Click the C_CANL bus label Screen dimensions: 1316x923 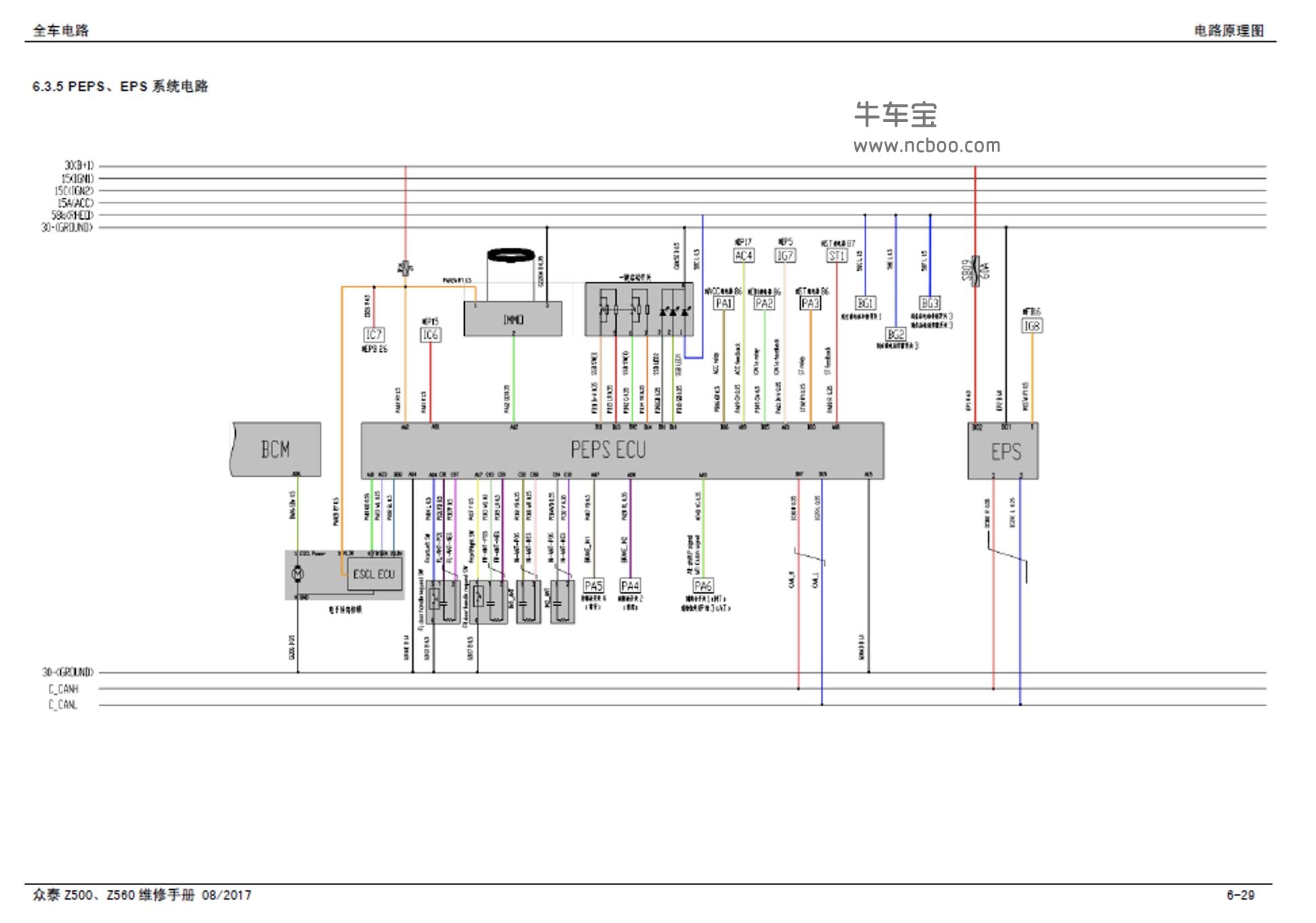(63, 705)
